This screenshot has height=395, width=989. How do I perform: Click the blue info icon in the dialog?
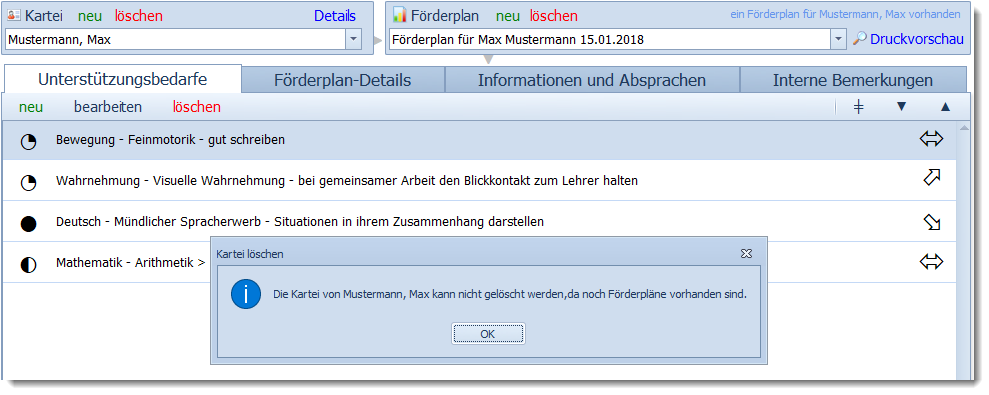pos(246,294)
